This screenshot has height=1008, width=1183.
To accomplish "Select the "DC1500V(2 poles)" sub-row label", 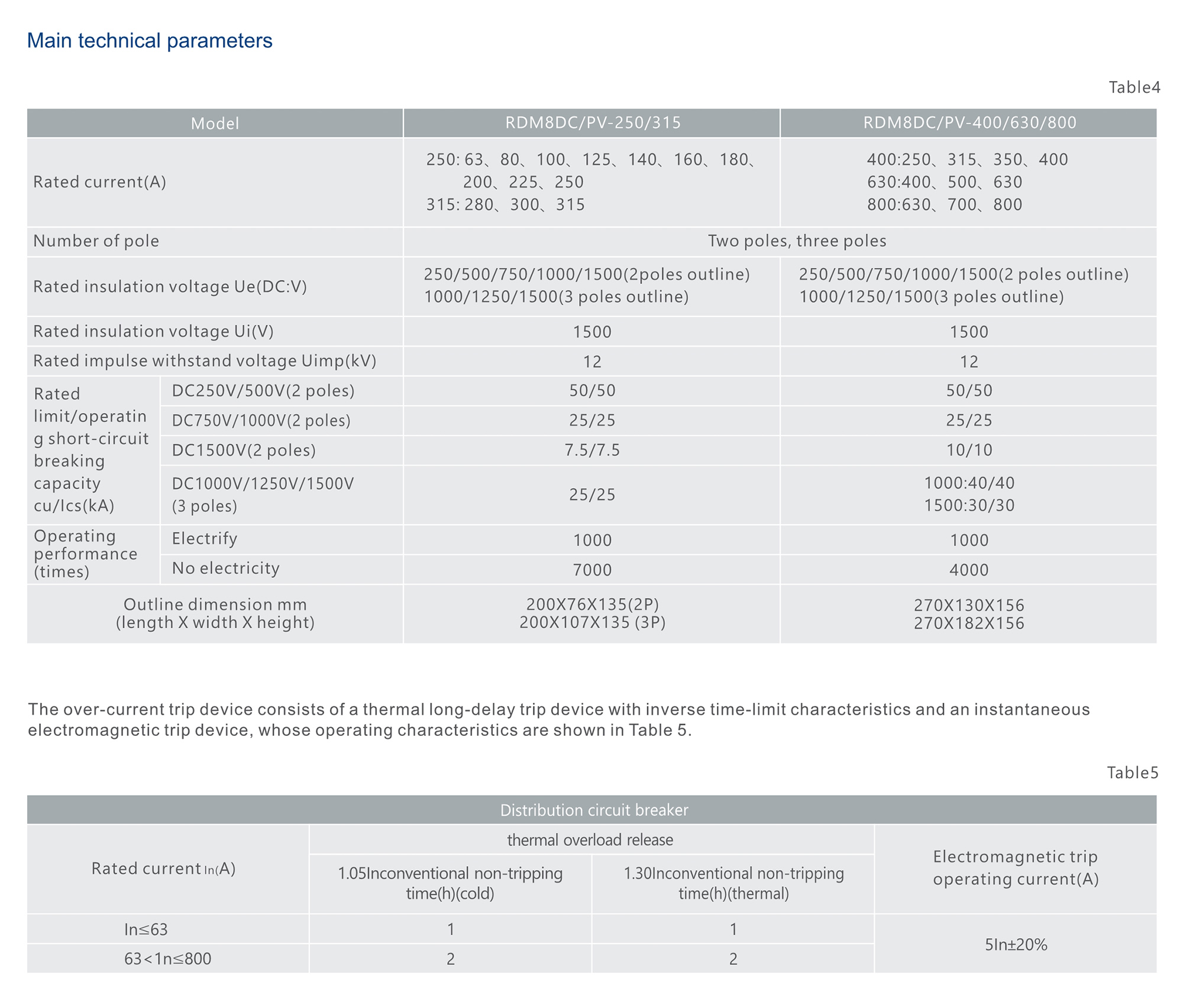I will click(x=244, y=451).
